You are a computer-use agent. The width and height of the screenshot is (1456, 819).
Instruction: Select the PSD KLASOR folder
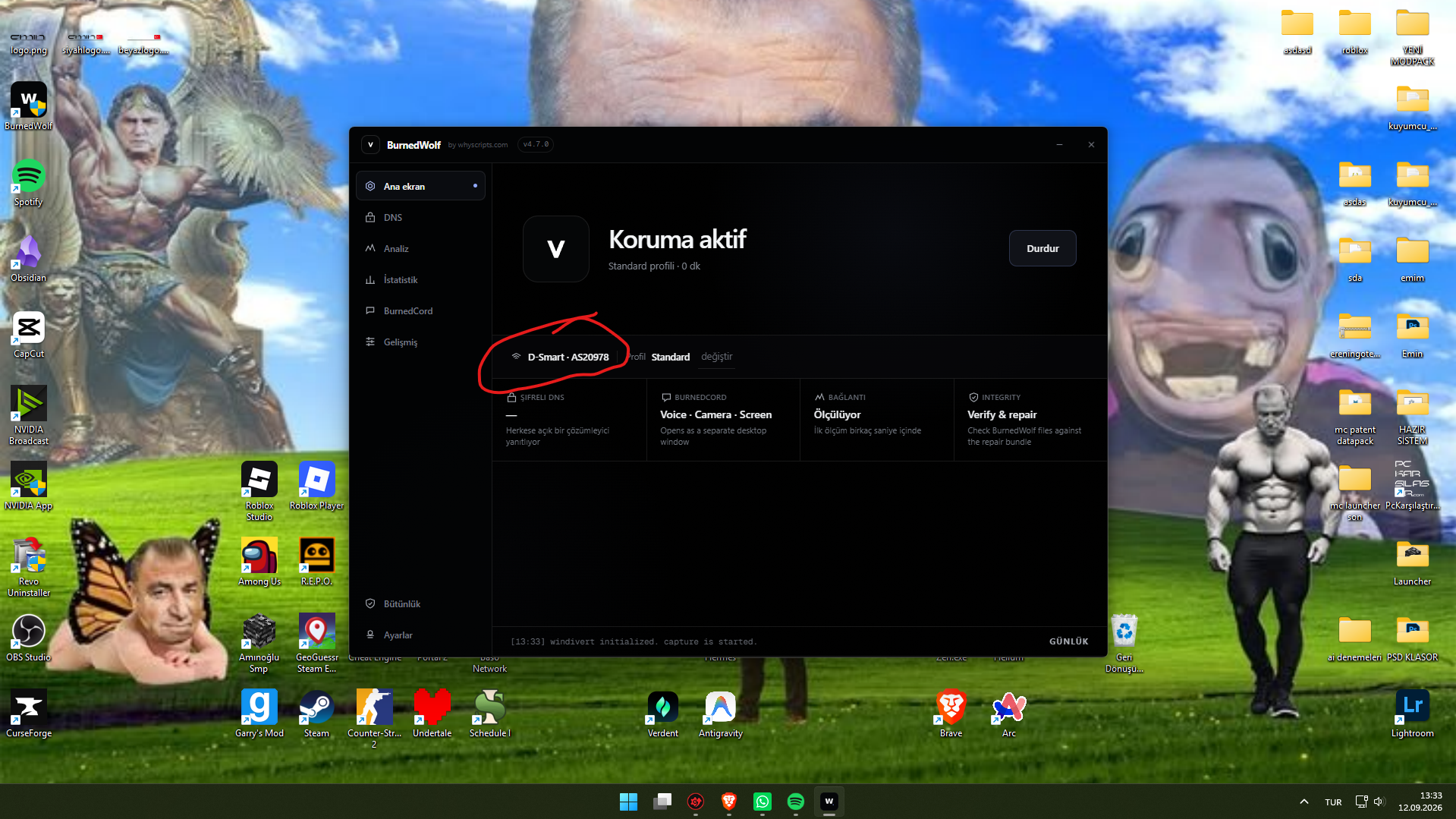pos(1413,638)
